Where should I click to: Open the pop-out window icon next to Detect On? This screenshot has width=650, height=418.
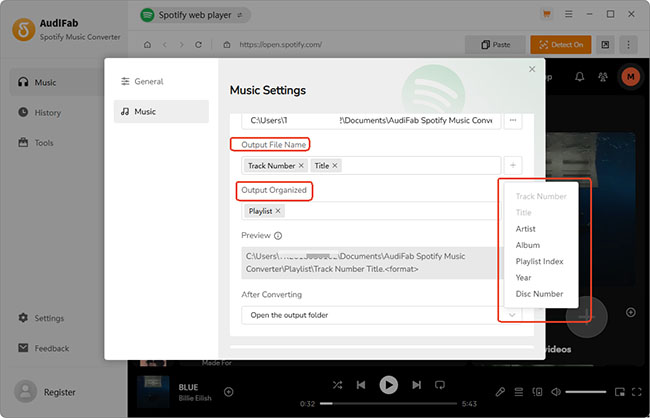pyautogui.click(x=605, y=45)
